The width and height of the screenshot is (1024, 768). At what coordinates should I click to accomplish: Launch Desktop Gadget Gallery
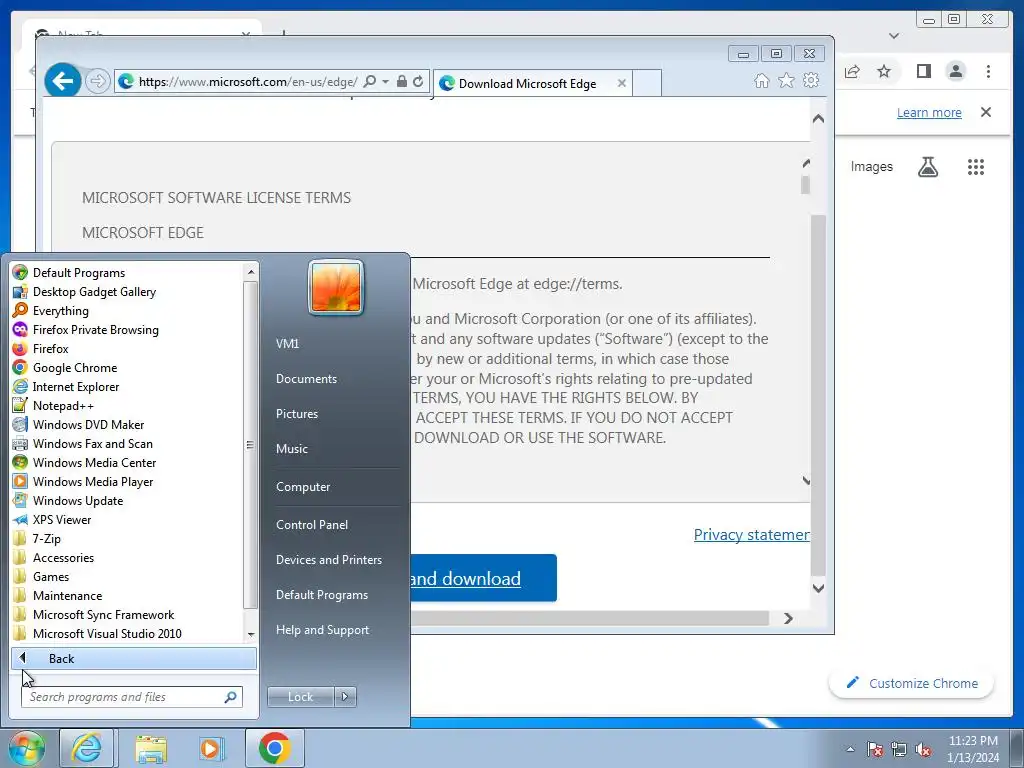(94, 291)
